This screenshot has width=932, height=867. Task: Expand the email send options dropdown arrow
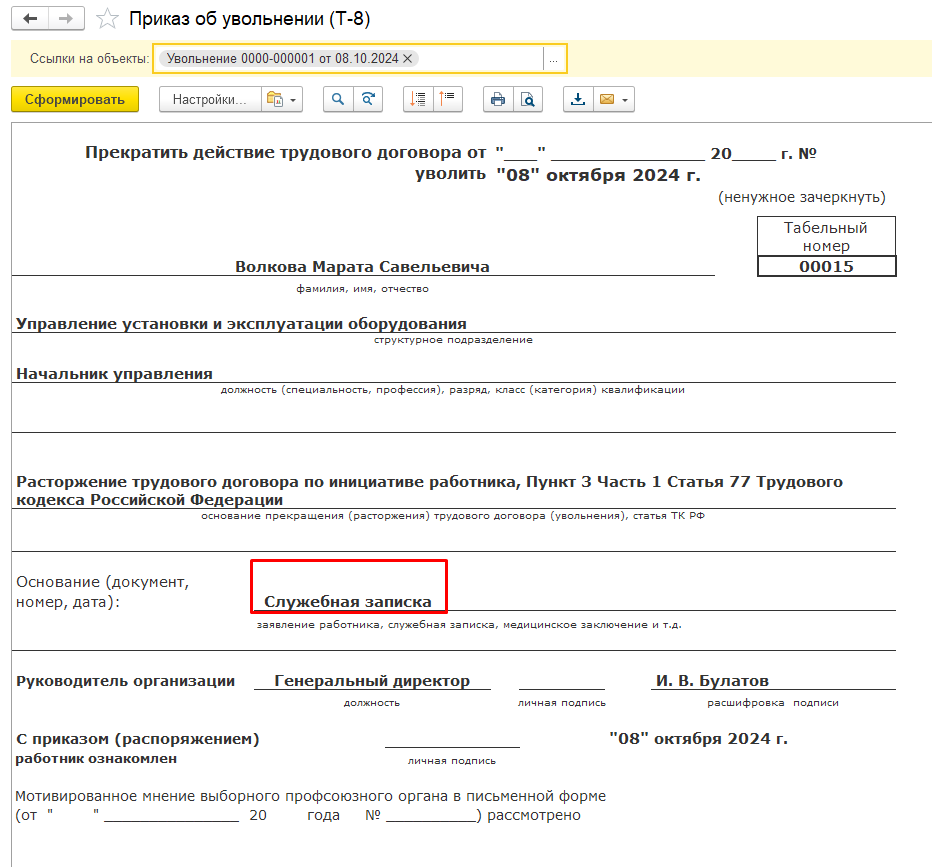[x=625, y=100]
